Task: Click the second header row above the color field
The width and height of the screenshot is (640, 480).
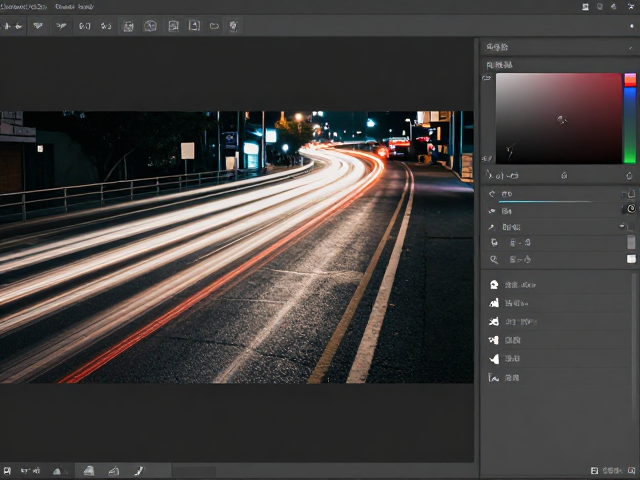Action: tap(559, 65)
